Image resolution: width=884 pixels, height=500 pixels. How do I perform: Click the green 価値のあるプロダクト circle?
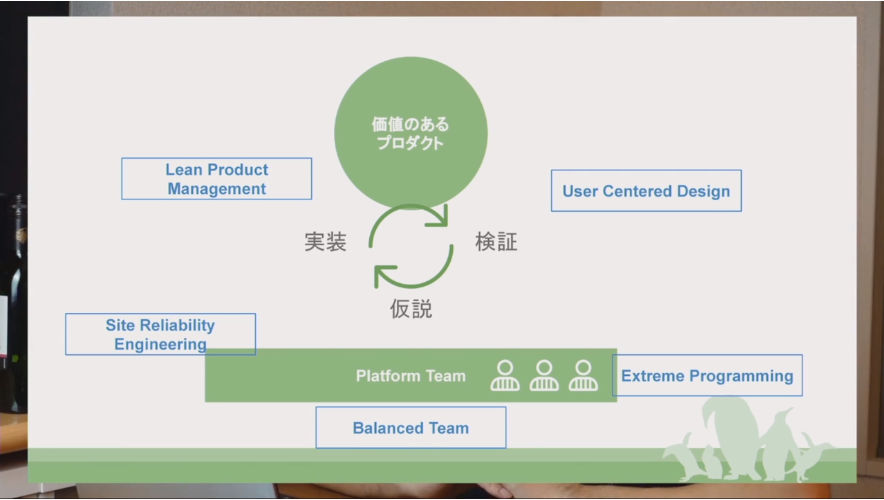click(x=411, y=133)
